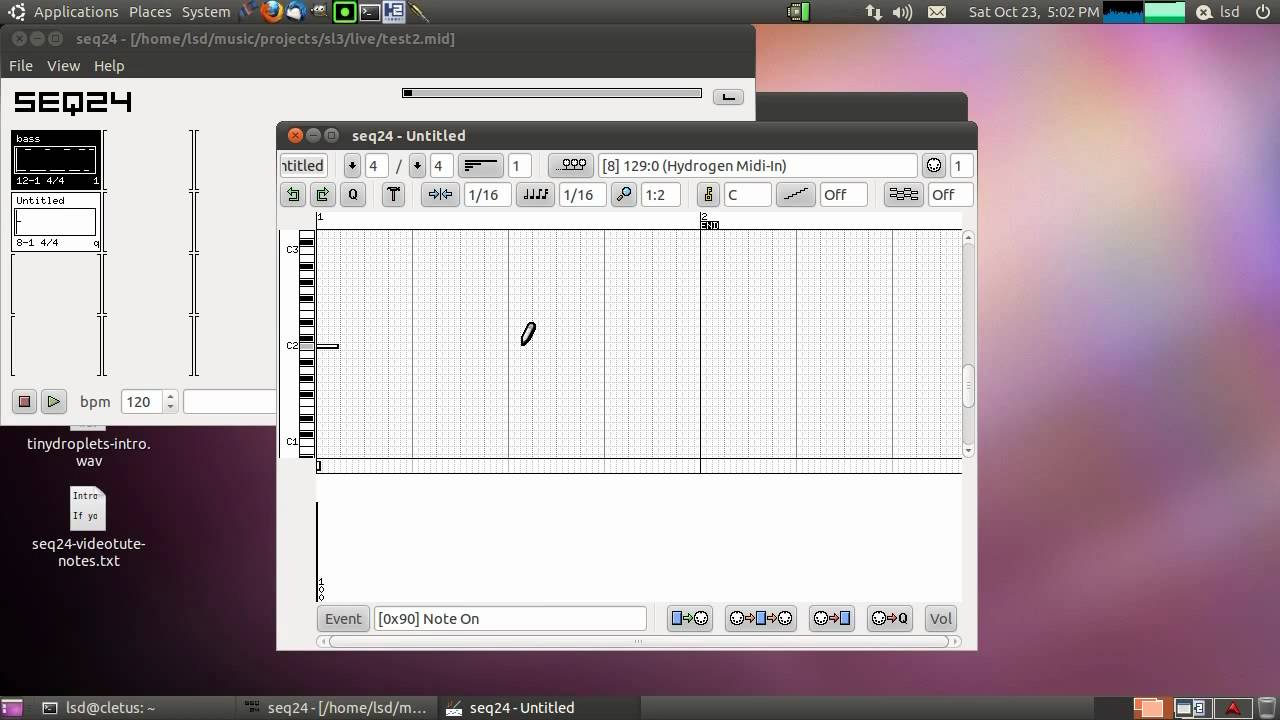This screenshot has height=720, width=1280.
Task: Click the screen set name field
Action: pos(229,401)
